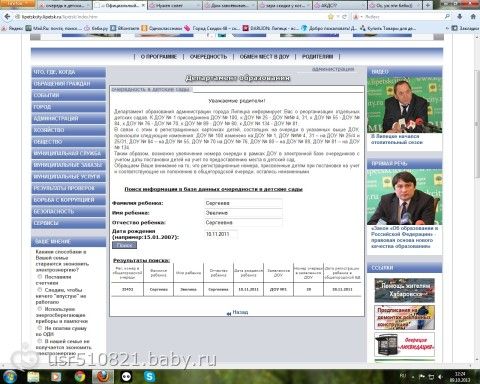Viewport: 480px width, 384px height.
Task: Click the page vertical scrollbar
Action: point(477,200)
